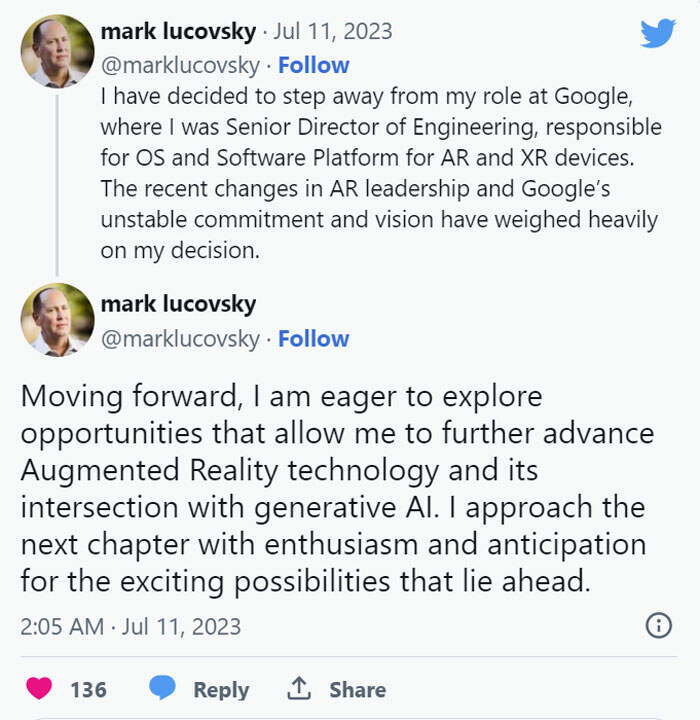Screen dimensions: 700x720
Task: Click the second @marklucovsky handle
Action: tap(180, 338)
